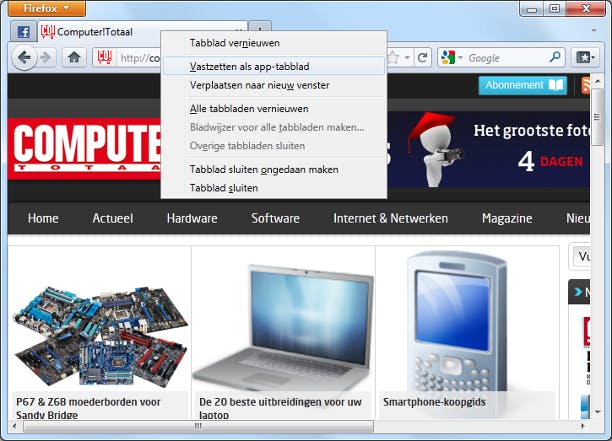612x441 pixels.
Task: Click the horizontal scrollbar thumb
Action: click(198, 426)
